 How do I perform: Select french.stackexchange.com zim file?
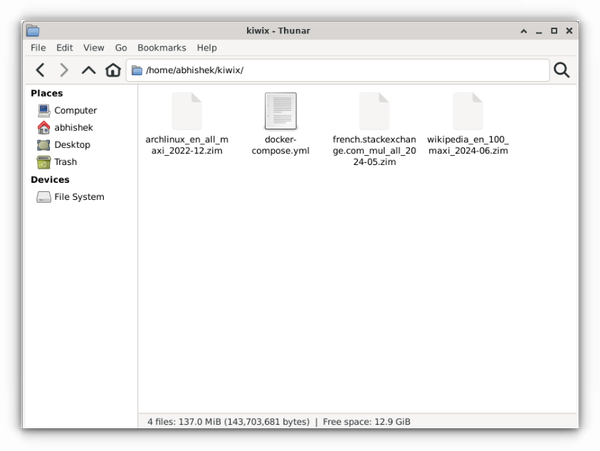(x=373, y=111)
